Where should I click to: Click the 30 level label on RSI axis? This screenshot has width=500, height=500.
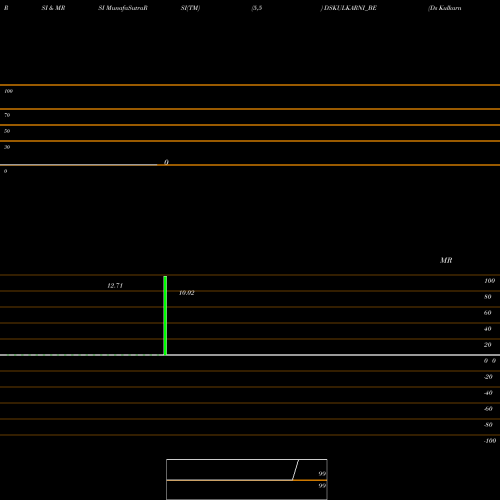[7, 147]
